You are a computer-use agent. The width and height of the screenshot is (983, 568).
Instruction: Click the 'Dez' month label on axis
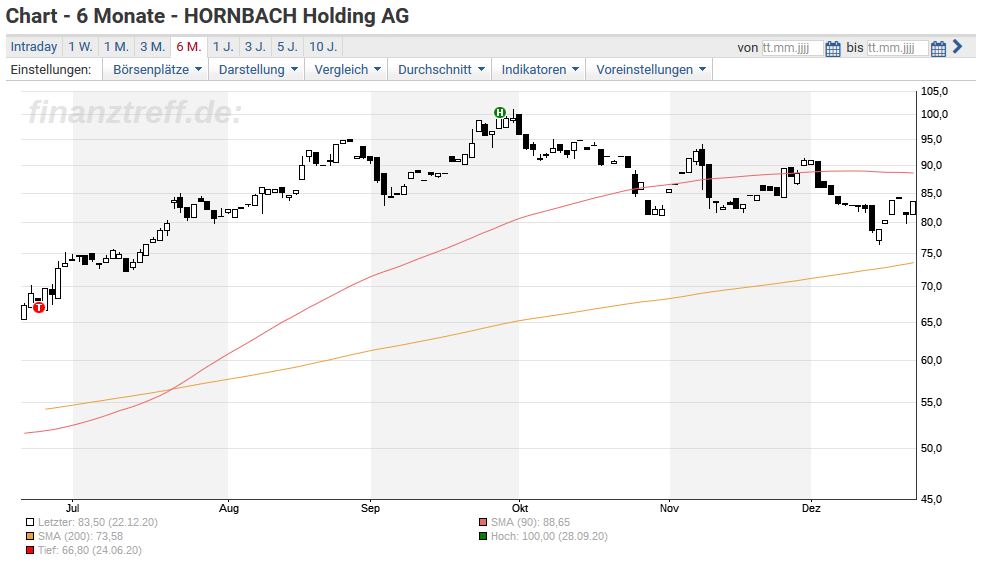[x=811, y=508]
